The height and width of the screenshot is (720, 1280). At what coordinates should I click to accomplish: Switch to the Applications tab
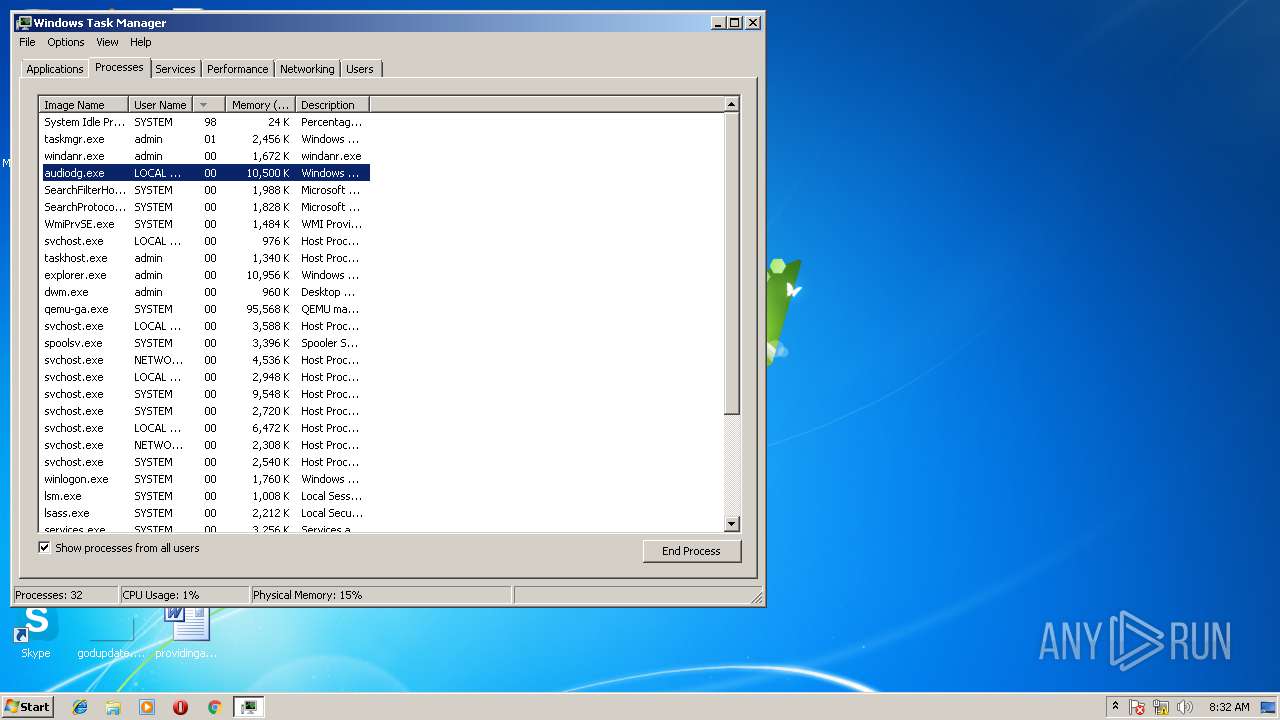pyautogui.click(x=54, y=69)
